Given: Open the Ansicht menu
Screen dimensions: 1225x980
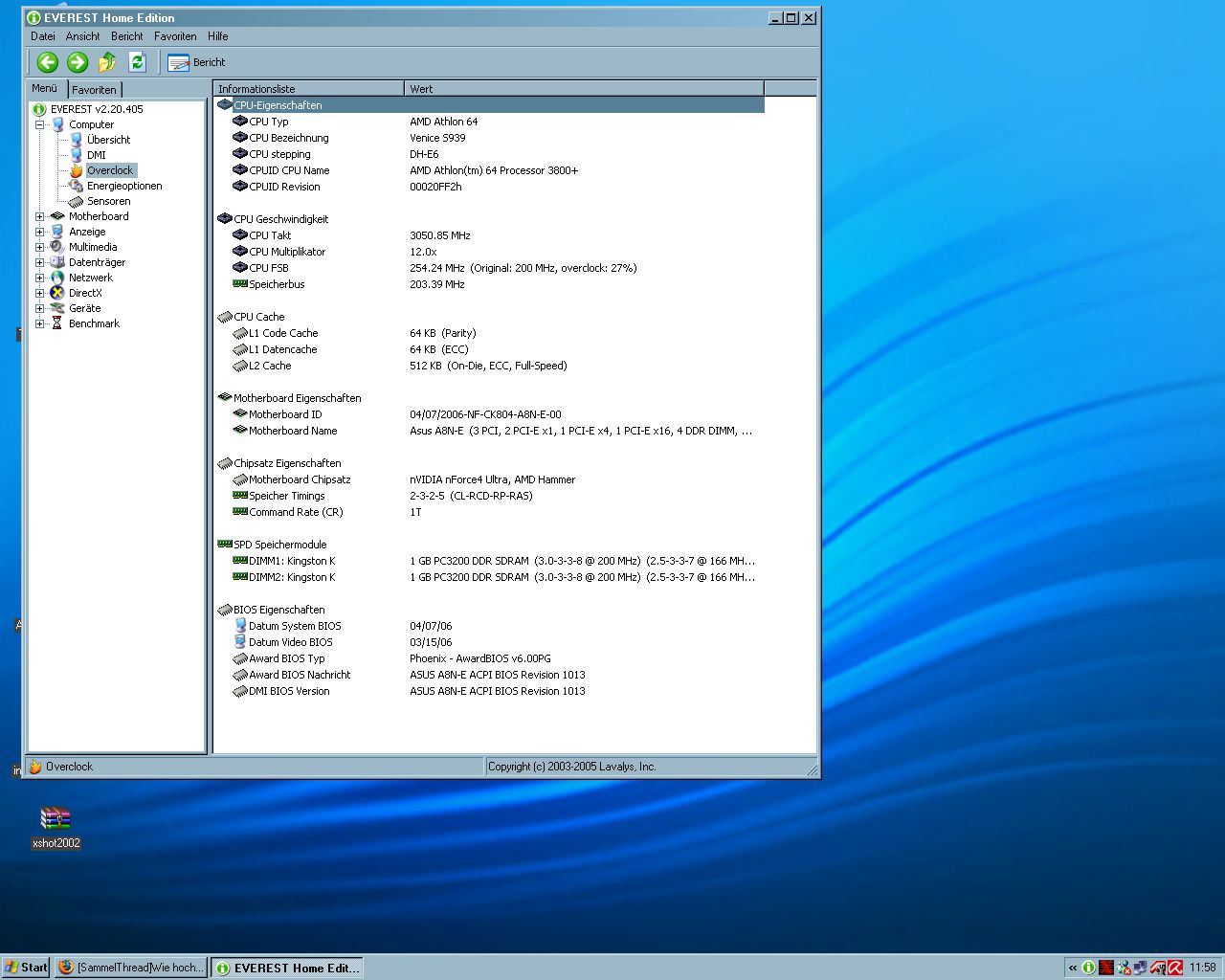Looking at the screenshot, I should click(82, 36).
